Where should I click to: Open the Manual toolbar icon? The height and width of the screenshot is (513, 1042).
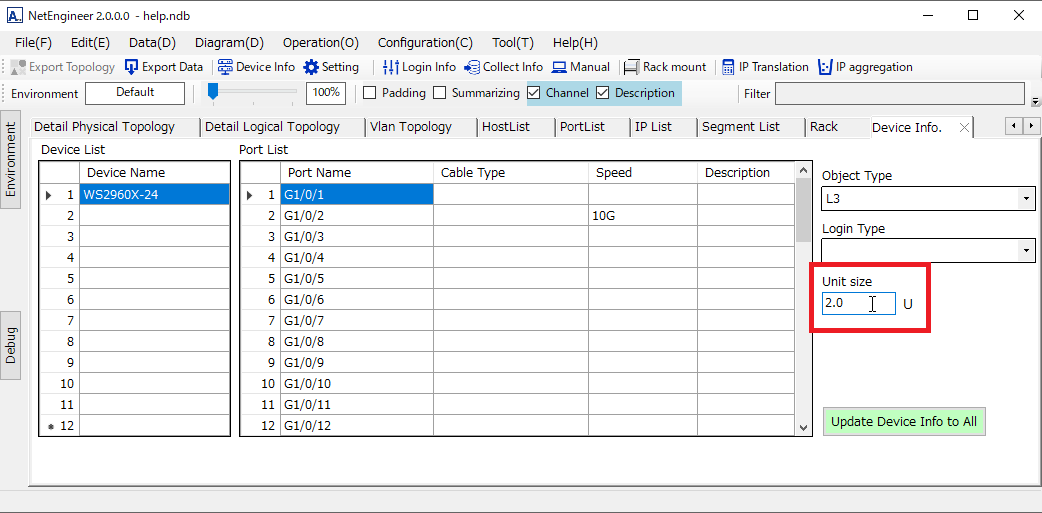tap(560, 67)
